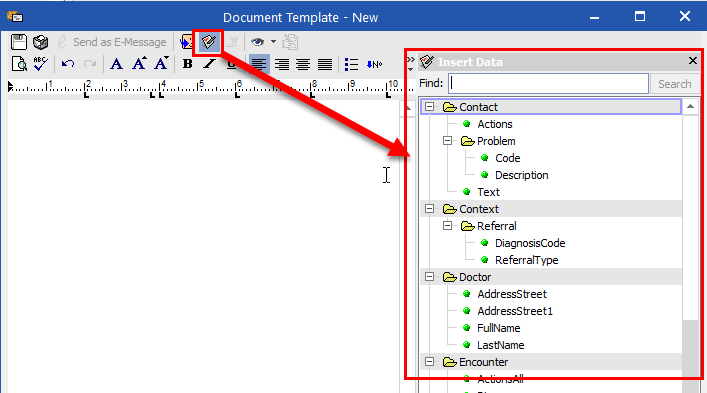The image size is (707, 393).
Task: Click the patient import icon with blue arrow
Action: pos(186,42)
